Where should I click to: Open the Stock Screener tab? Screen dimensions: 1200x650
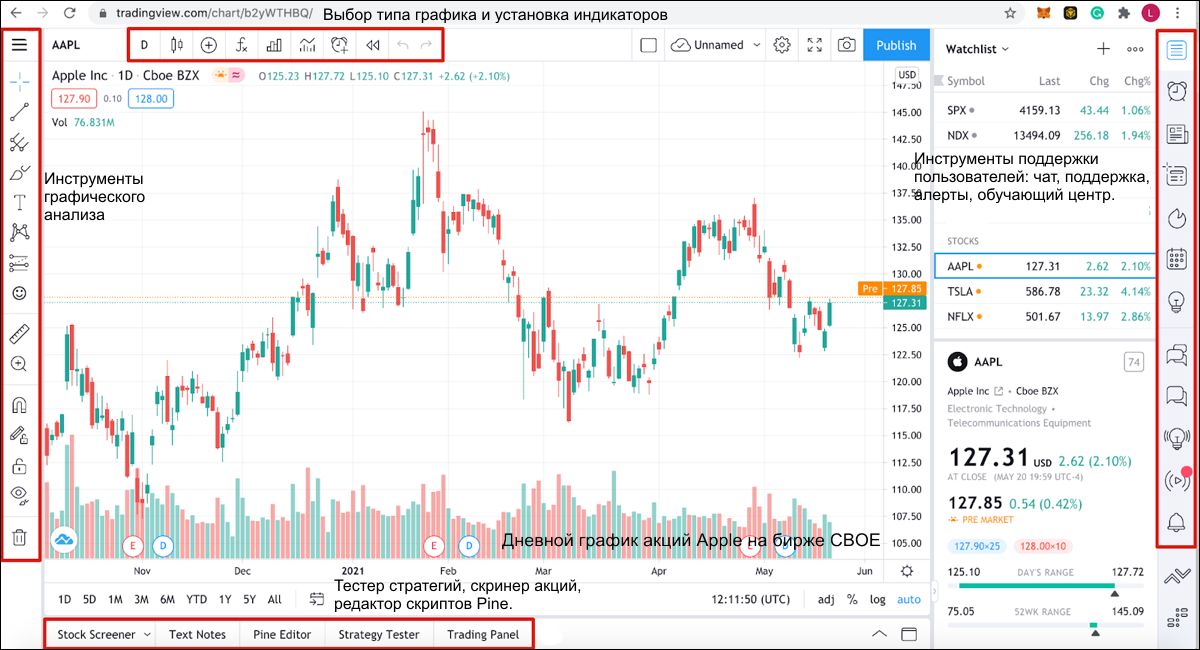(96, 634)
